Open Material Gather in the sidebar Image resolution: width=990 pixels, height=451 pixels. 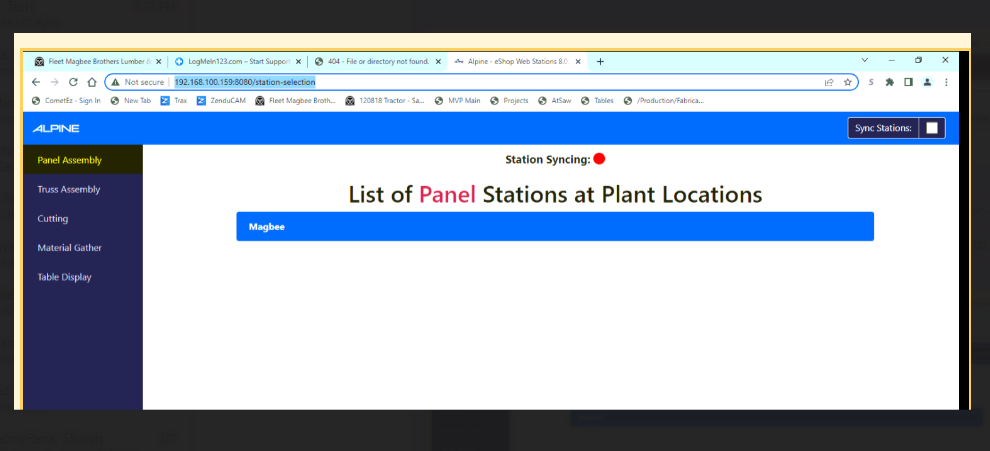click(83, 248)
